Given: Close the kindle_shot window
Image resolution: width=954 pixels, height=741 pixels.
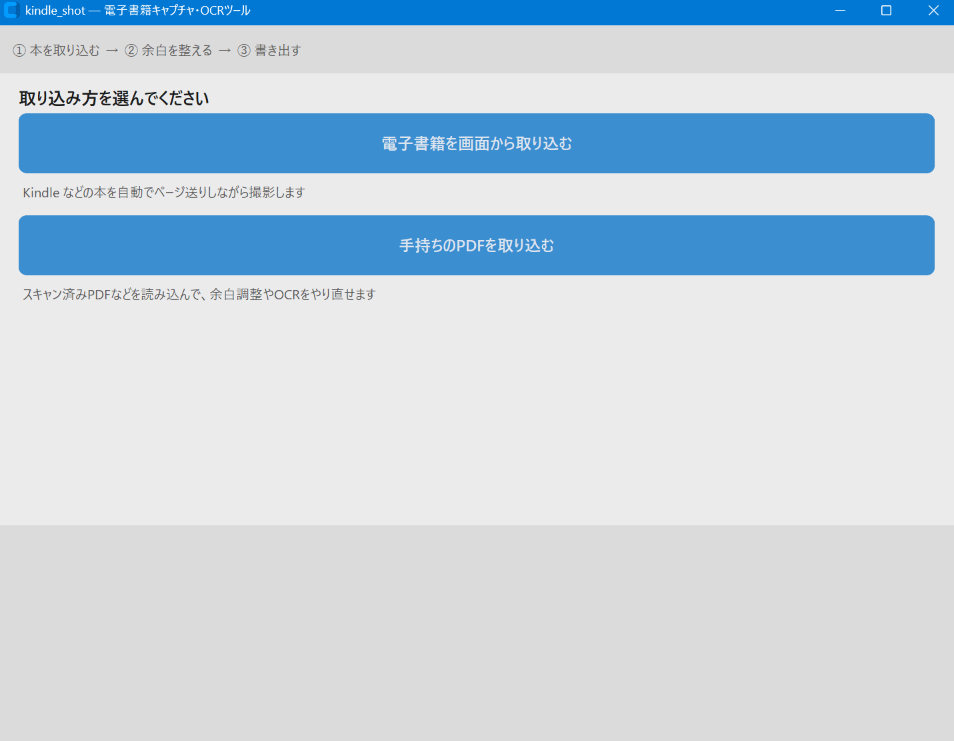Looking at the screenshot, I should [x=933, y=10].
